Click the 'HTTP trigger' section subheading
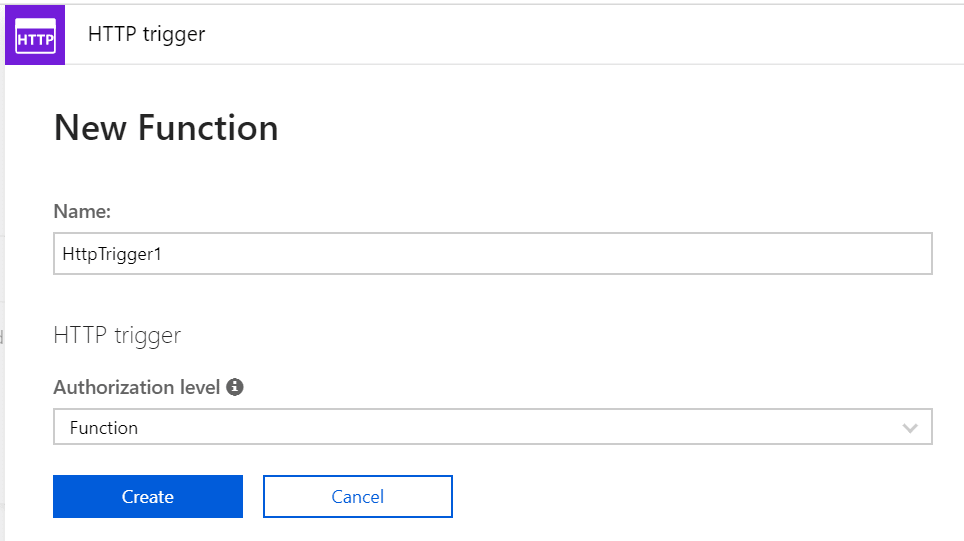The width and height of the screenshot is (964, 541). [x=117, y=335]
